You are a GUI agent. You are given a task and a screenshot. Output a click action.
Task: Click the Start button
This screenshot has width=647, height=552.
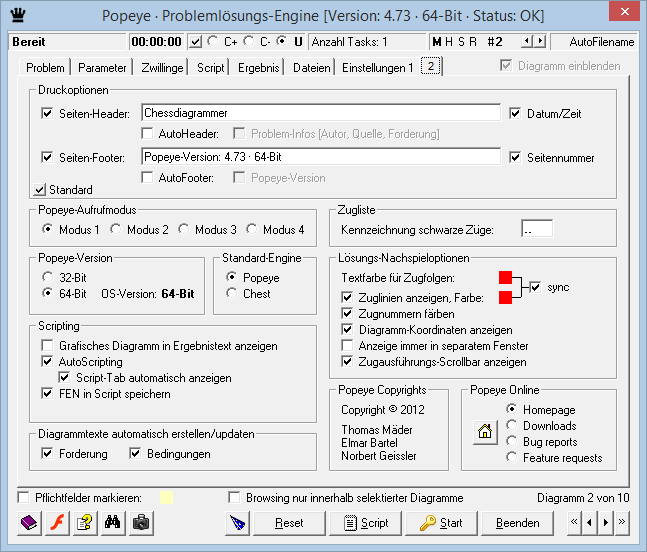[x=441, y=523]
